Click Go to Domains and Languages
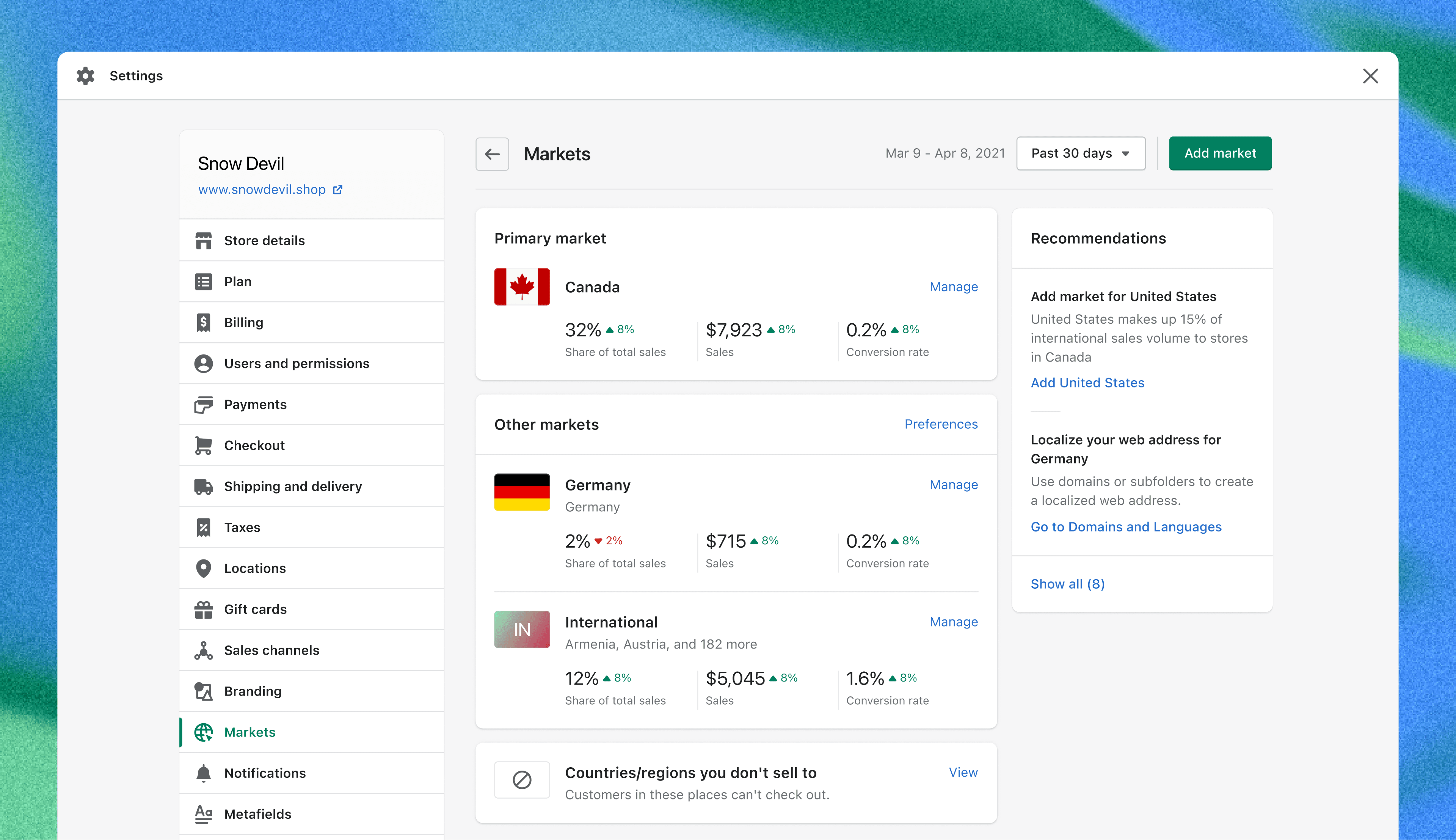The width and height of the screenshot is (1456, 840). coord(1126,527)
